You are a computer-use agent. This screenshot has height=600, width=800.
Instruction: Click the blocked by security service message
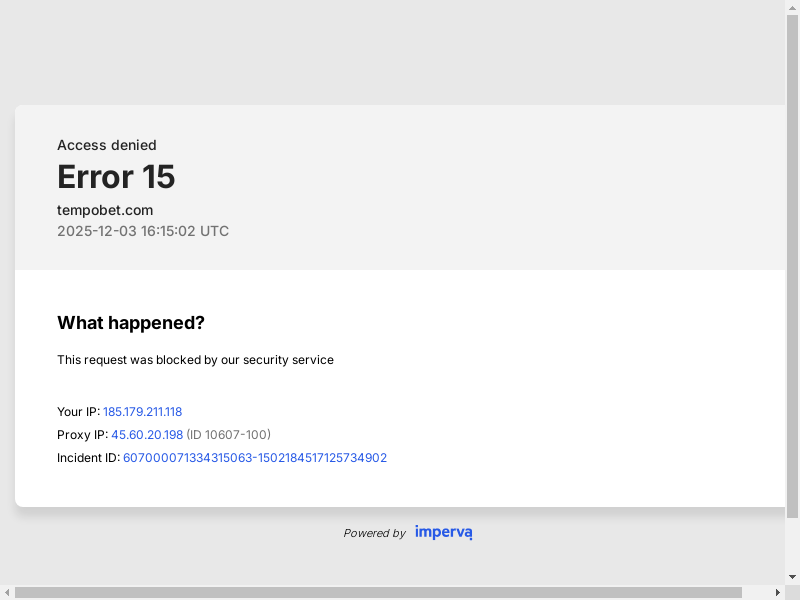coord(195,360)
